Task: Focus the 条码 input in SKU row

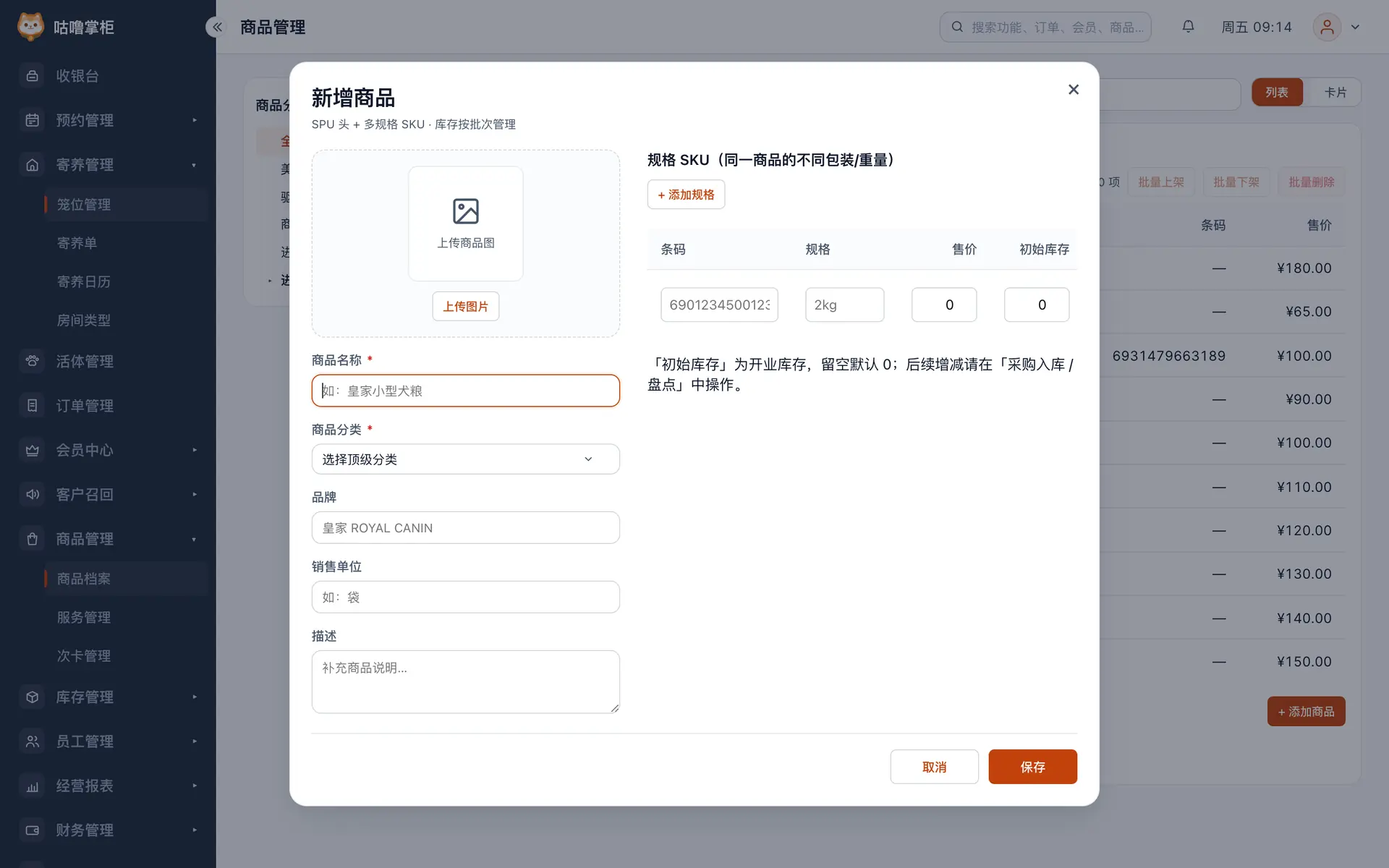Action: click(719, 305)
